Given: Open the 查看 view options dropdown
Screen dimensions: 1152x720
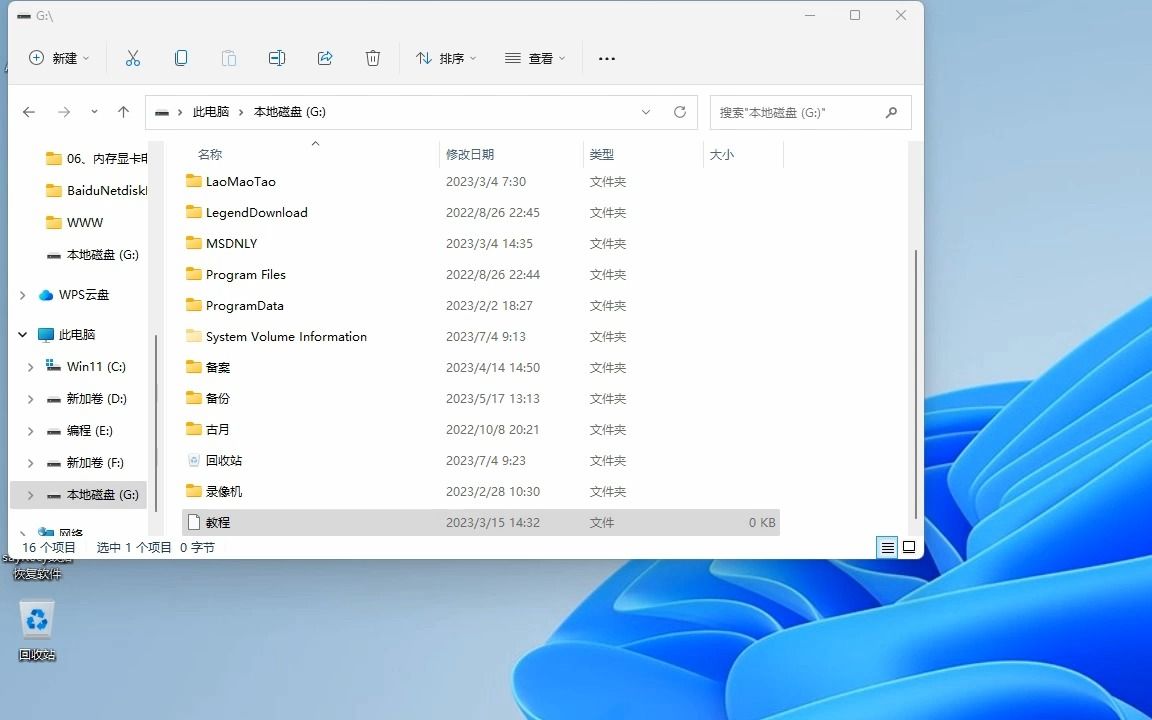Looking at the screenshot, I should 535,58.
